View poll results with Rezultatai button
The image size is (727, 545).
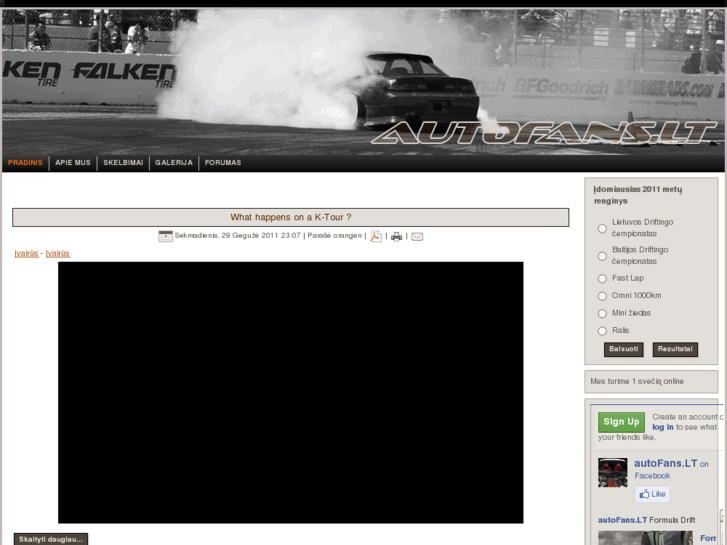(675, 349)
